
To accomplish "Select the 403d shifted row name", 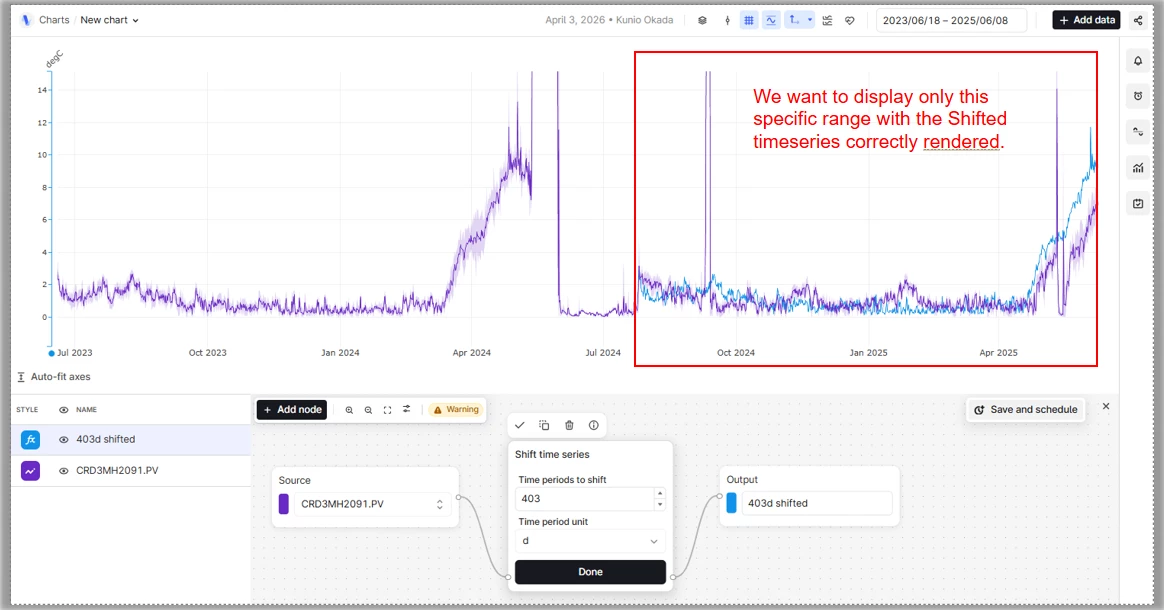I will point(105,439).
